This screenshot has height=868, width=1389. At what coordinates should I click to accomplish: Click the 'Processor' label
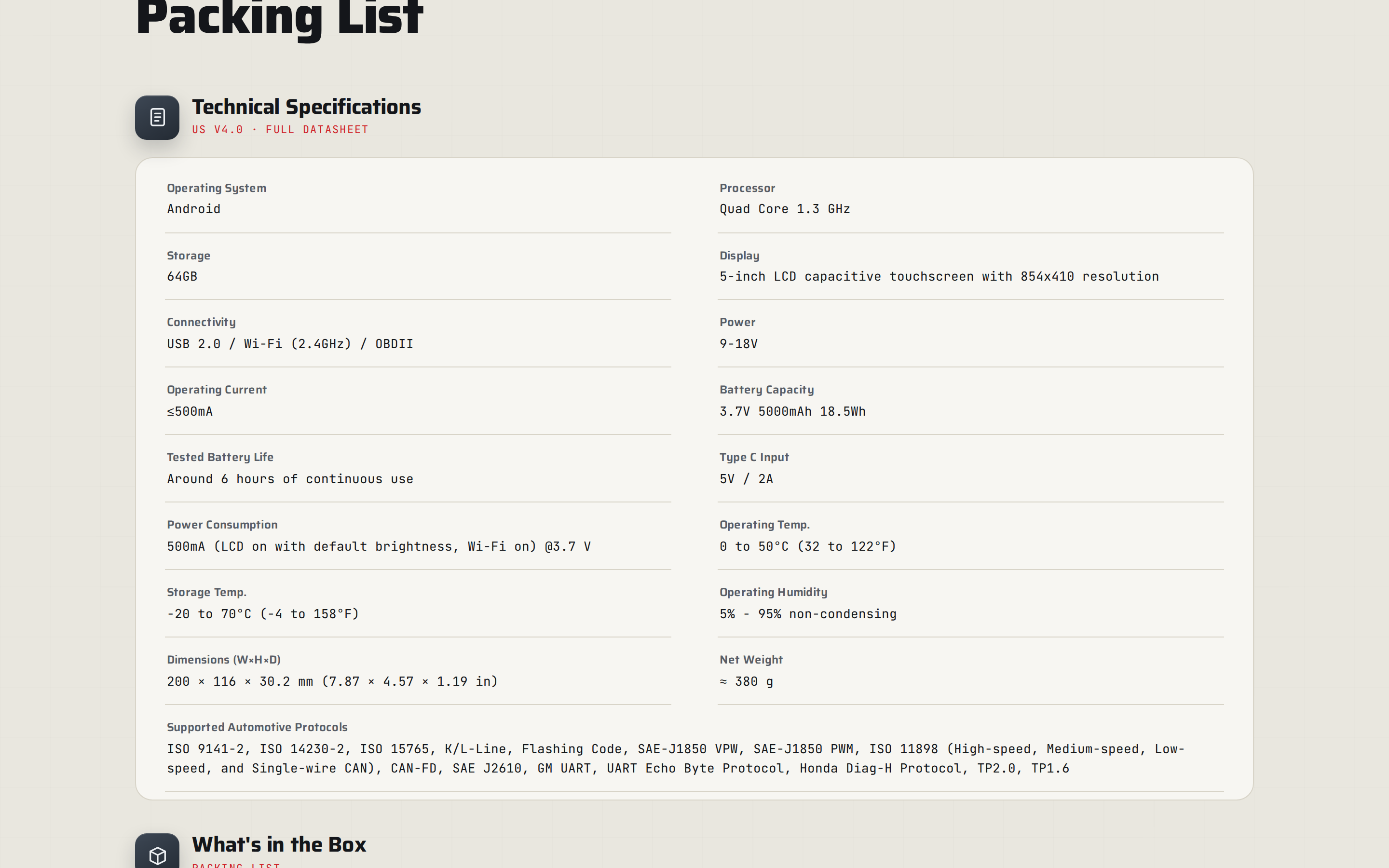pyautogui.click(x=747, y=188)
